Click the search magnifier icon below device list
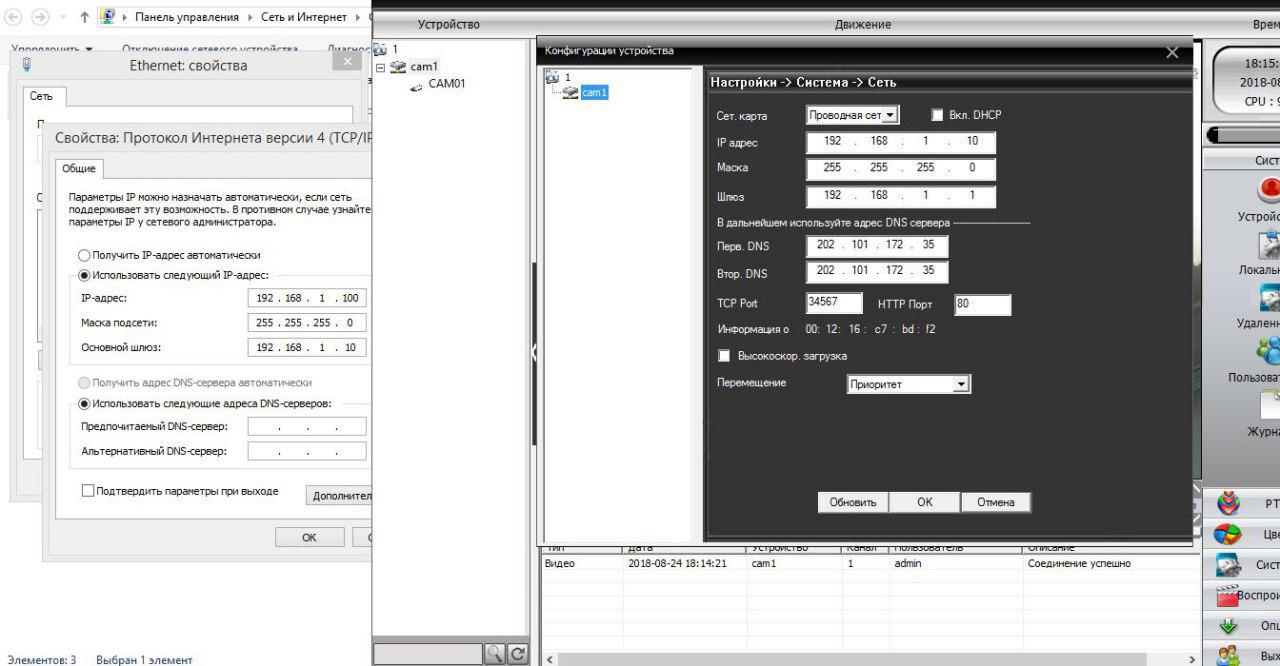Viewport: 1280px width, 666px height. pyautogui.click(x=494, y=654)
